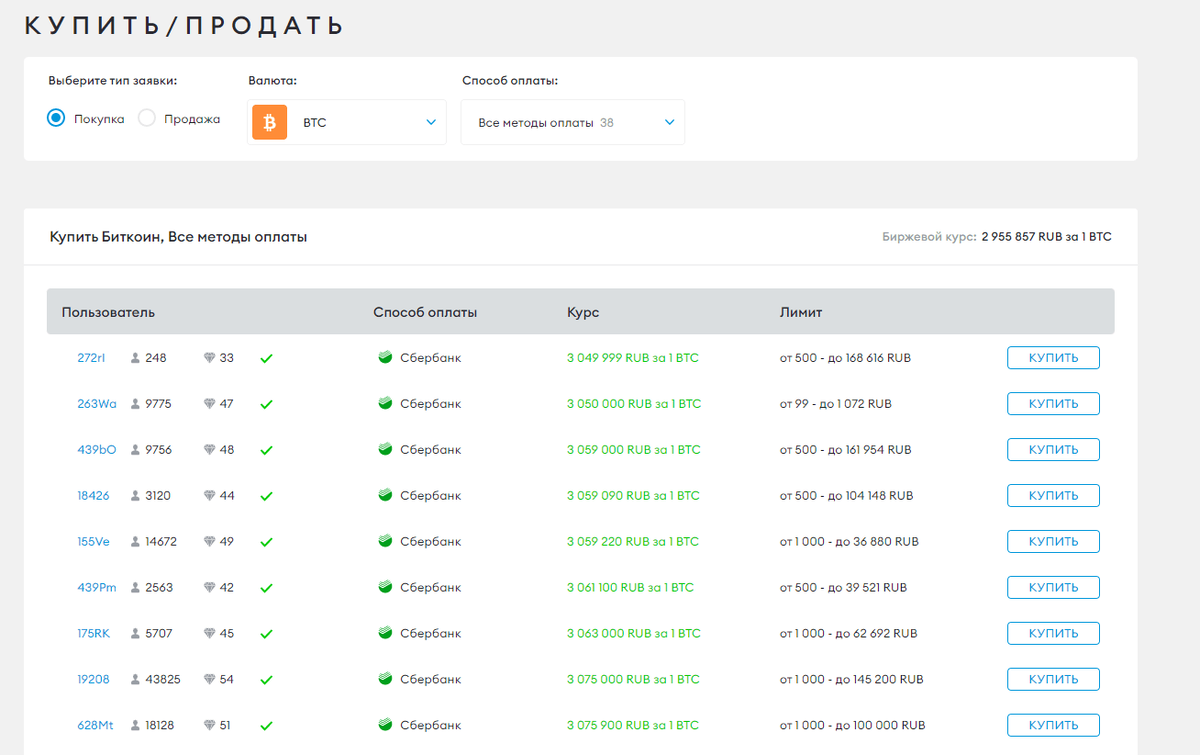Select the Покупка radio button
This screenshot has width=1200, height=755.
tap(56, 118)
